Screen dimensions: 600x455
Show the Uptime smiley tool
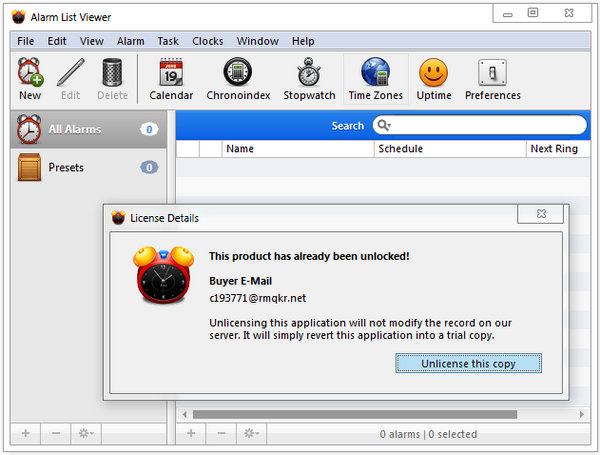pyautogui.click(x=433, y=79)
